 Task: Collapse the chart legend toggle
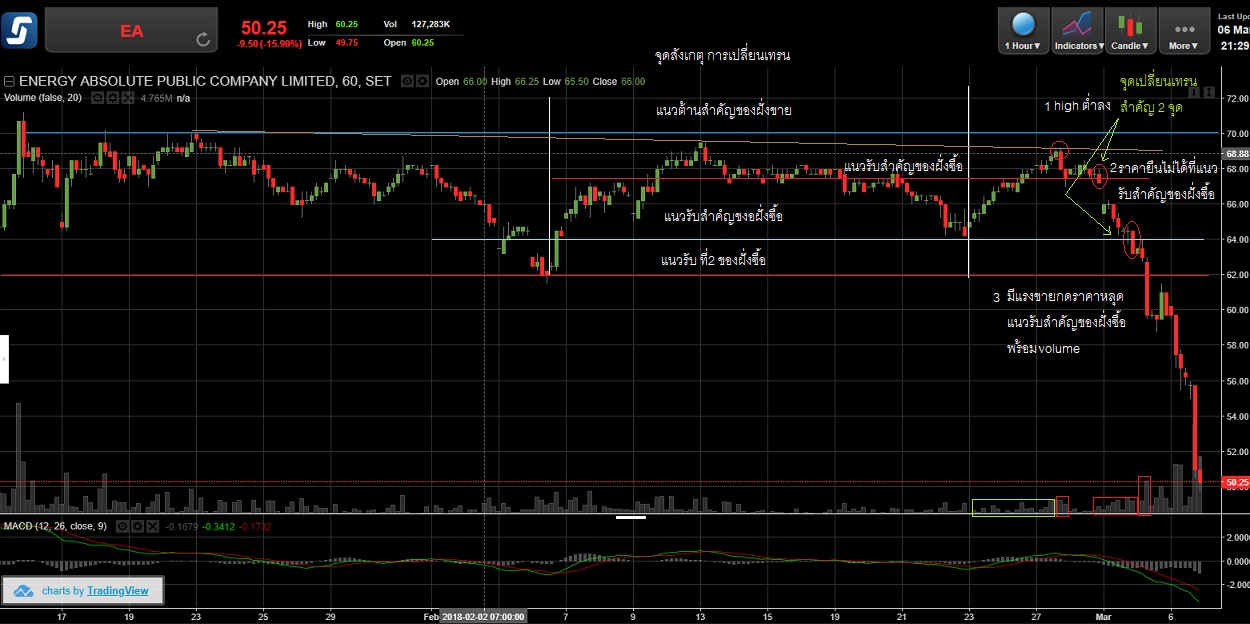click(8, 82)
